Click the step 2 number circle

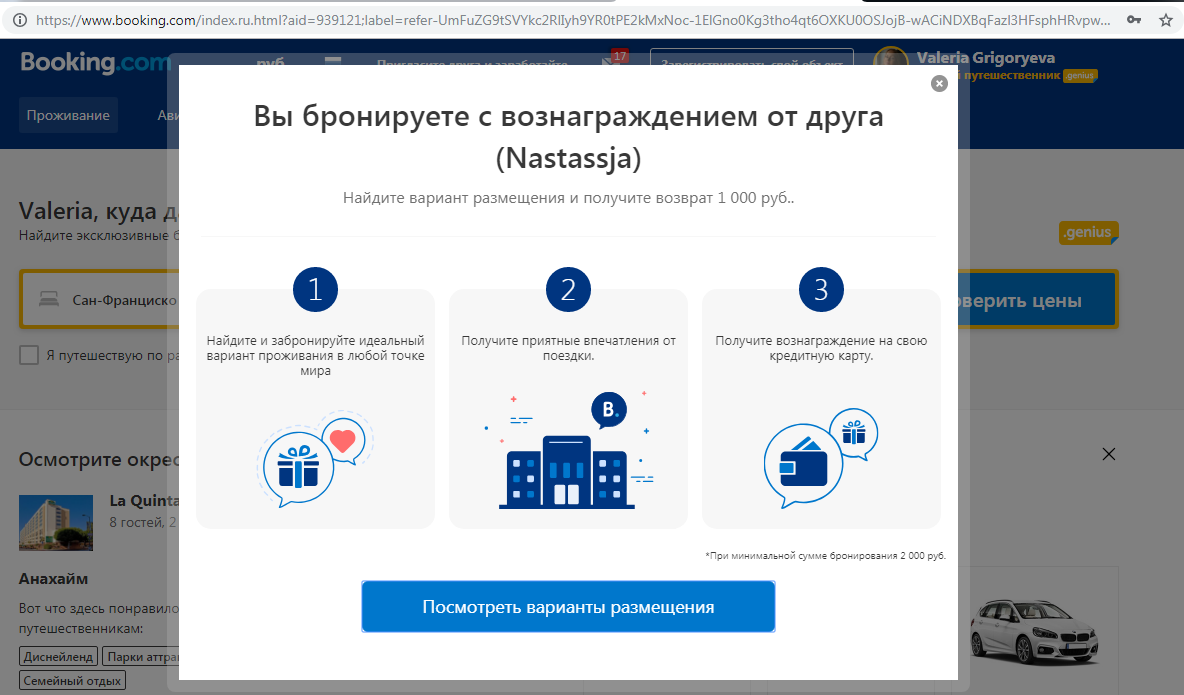point(568,289)
